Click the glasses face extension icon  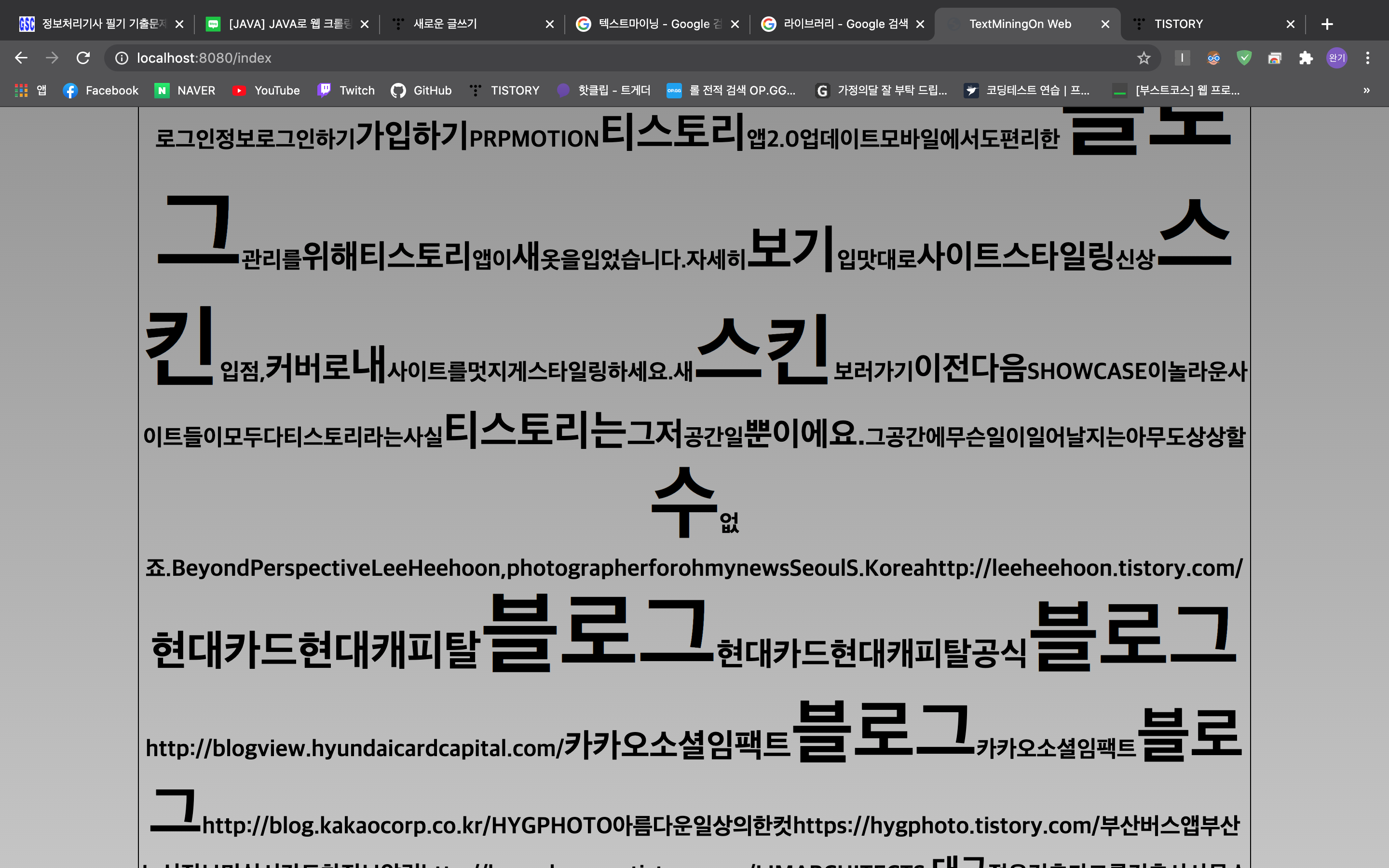[1213, 58]
